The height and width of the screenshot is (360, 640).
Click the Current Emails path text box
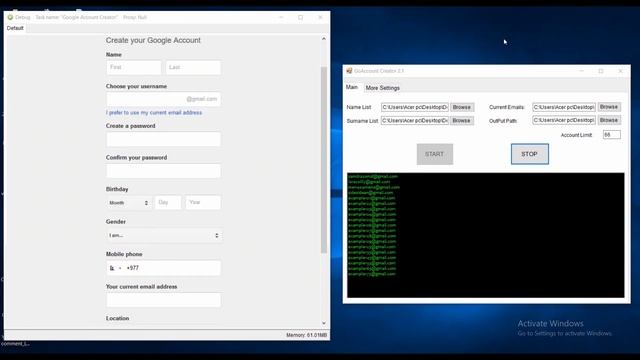click(x=564, y=107)
